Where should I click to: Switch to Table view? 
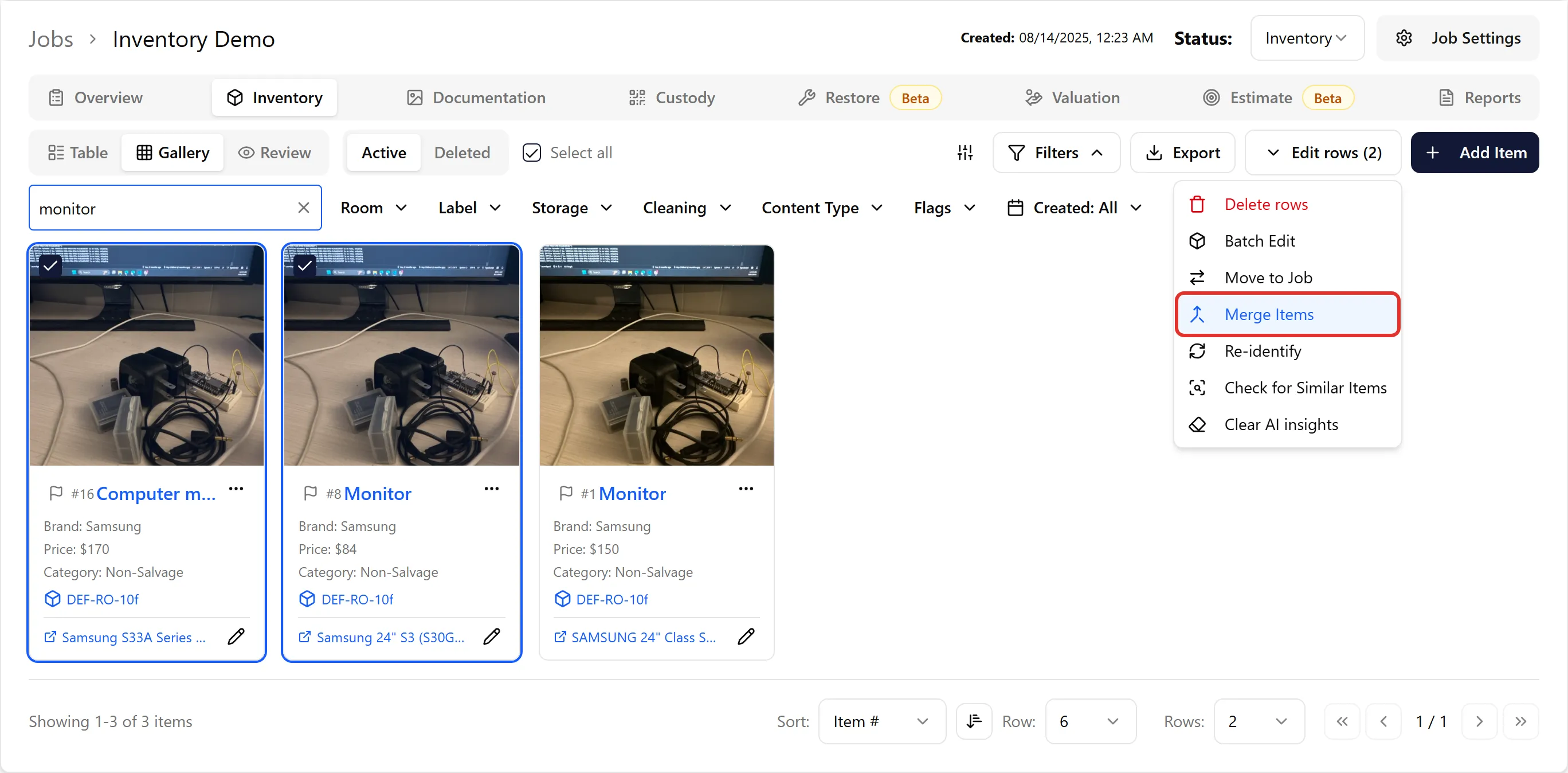click(77, 153)
